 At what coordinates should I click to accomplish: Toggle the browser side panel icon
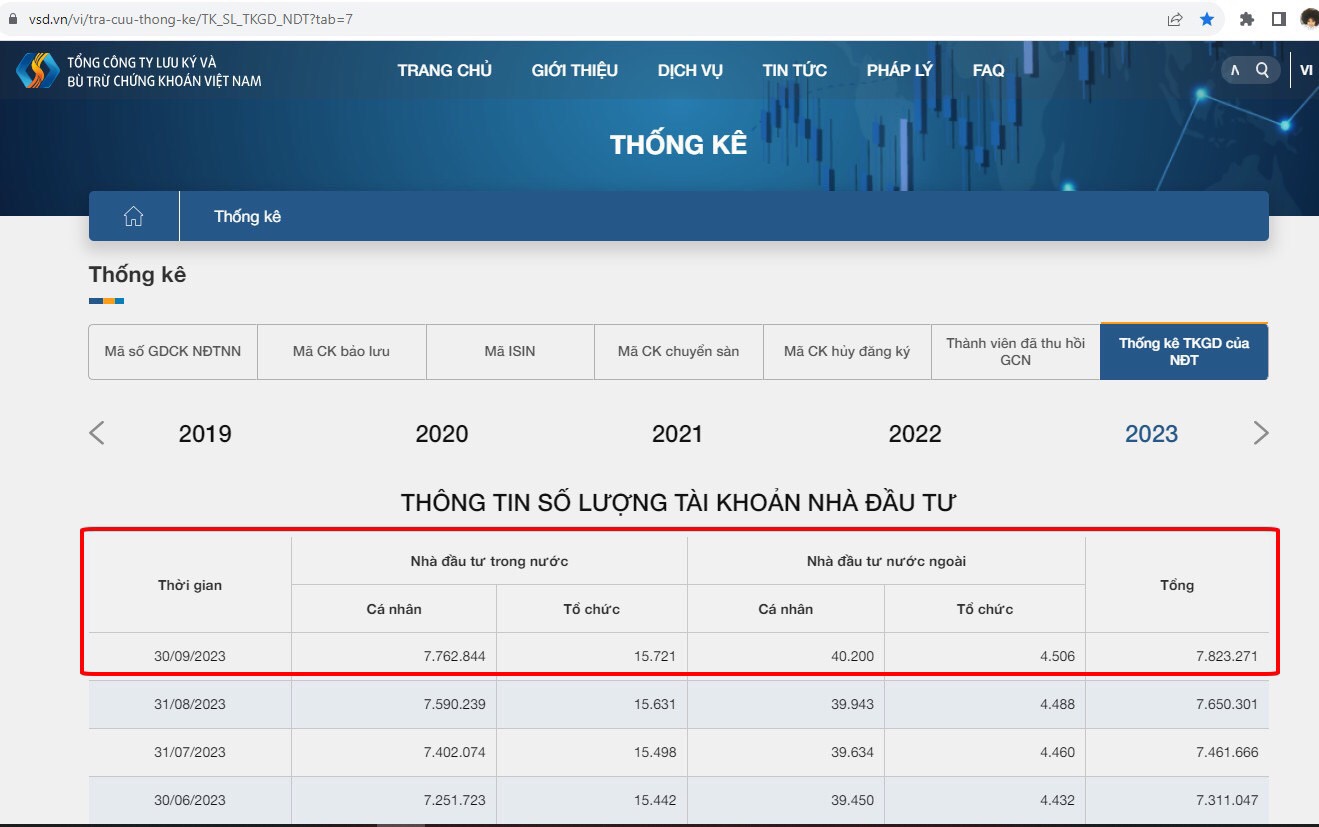click(1278, 19)
